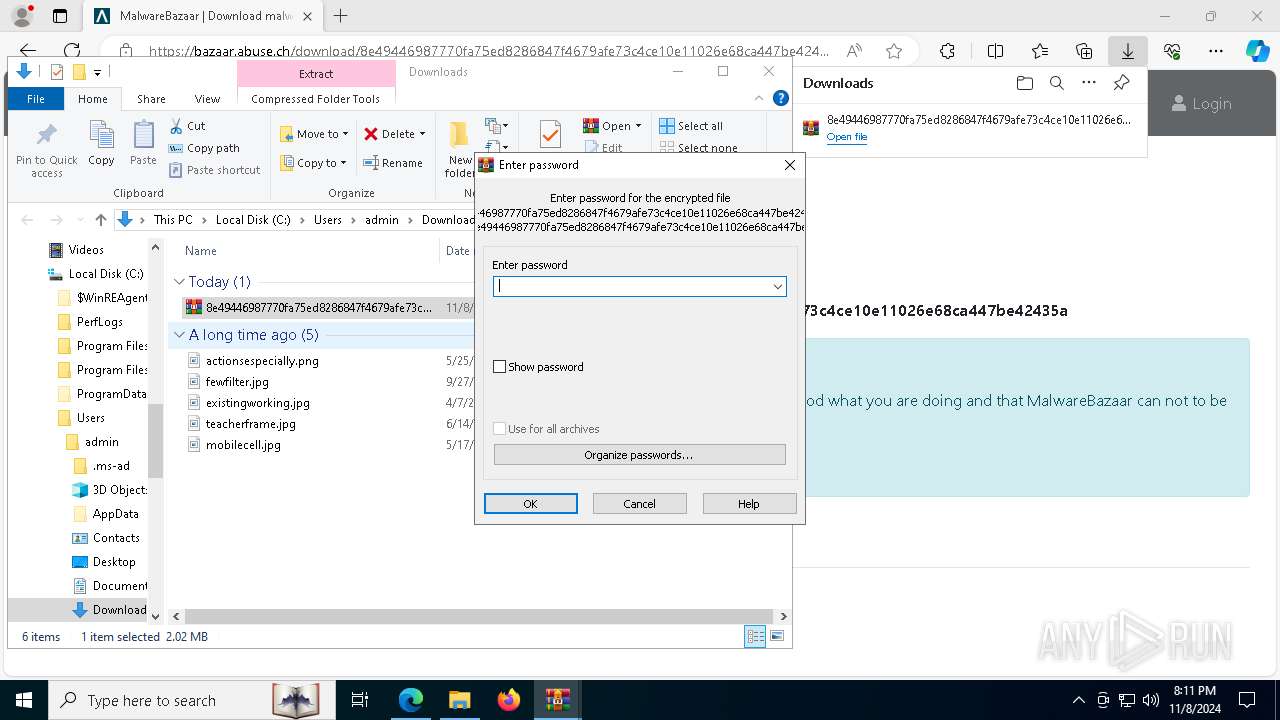
Task: Toggle Edge split screen icon
Action: pos(995,51)
